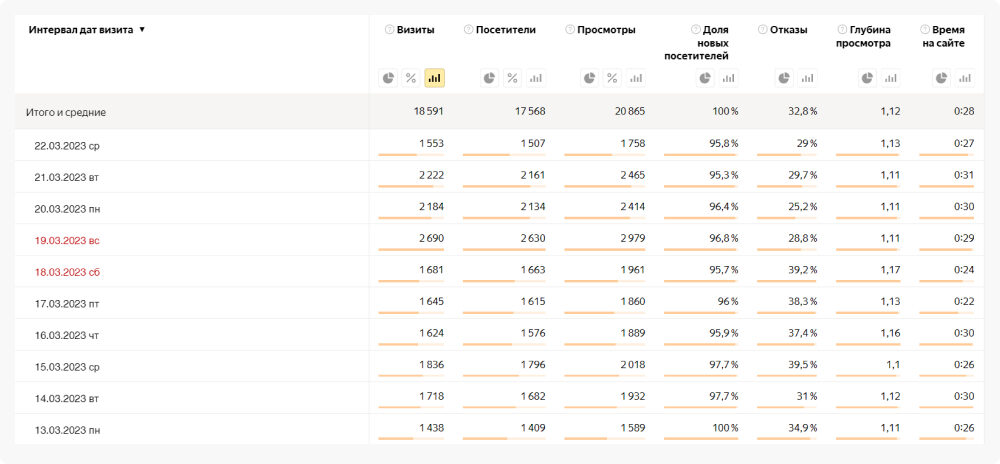1000x464 pixels.
Task: Toggle bar chart view for Визиты
Action: [x=435, y=78]
